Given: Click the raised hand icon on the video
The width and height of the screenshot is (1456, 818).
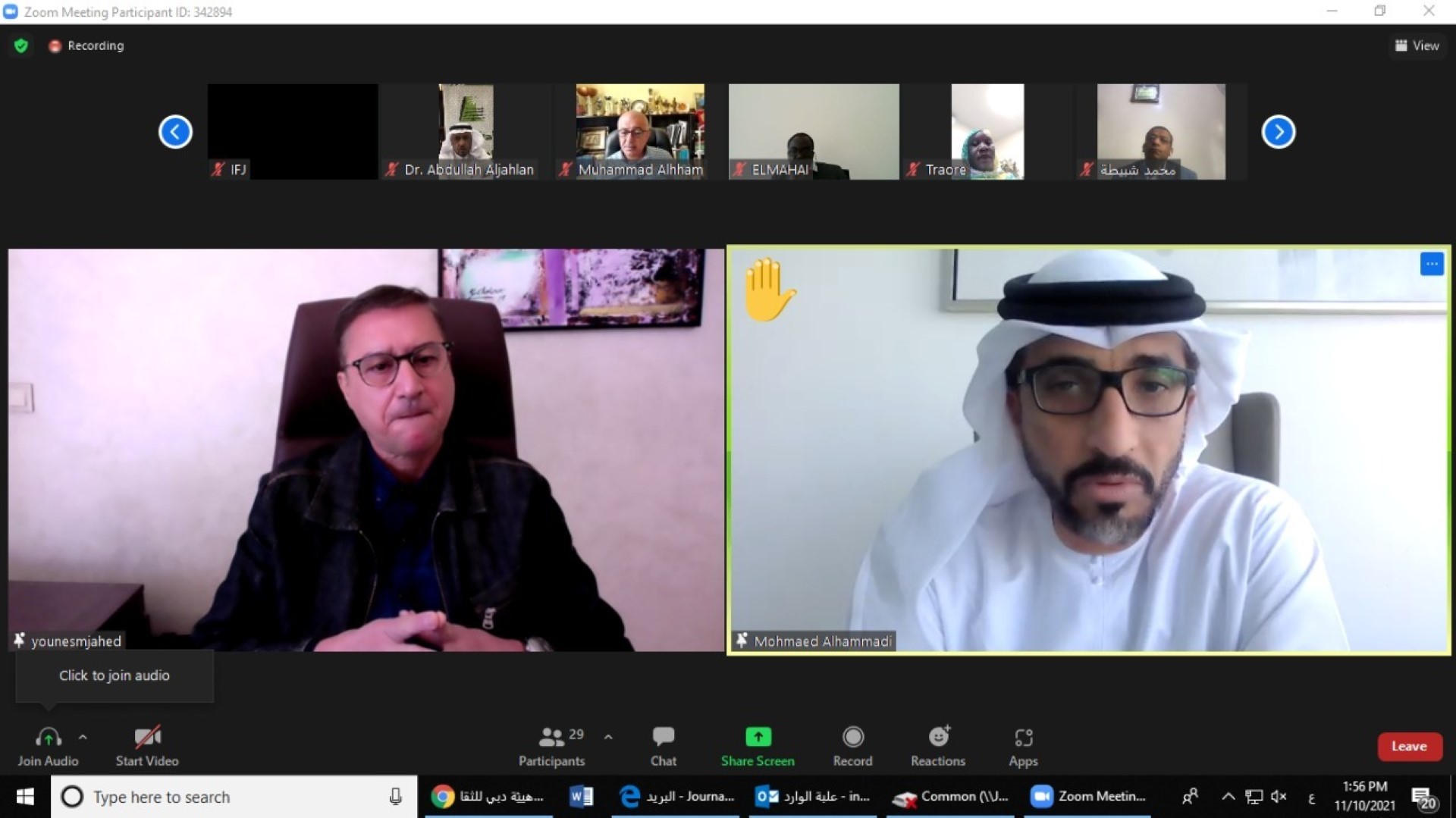Looking at the screenshot, I should pyautogui.click(x=768, y=290).
